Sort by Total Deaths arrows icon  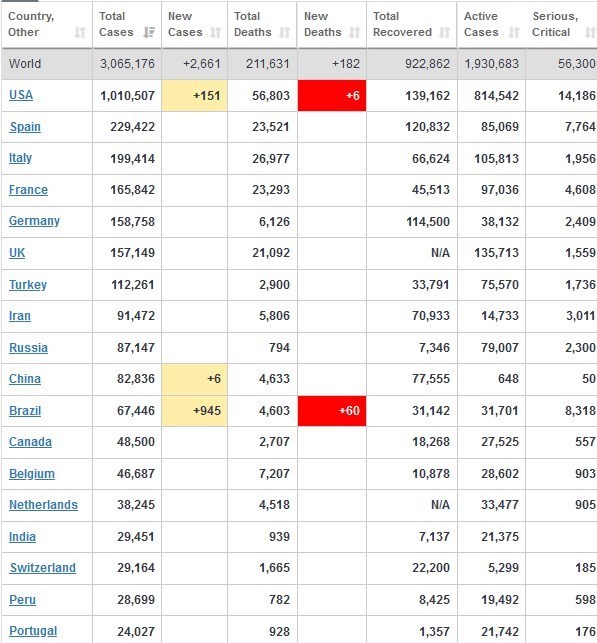coord(285,32)
